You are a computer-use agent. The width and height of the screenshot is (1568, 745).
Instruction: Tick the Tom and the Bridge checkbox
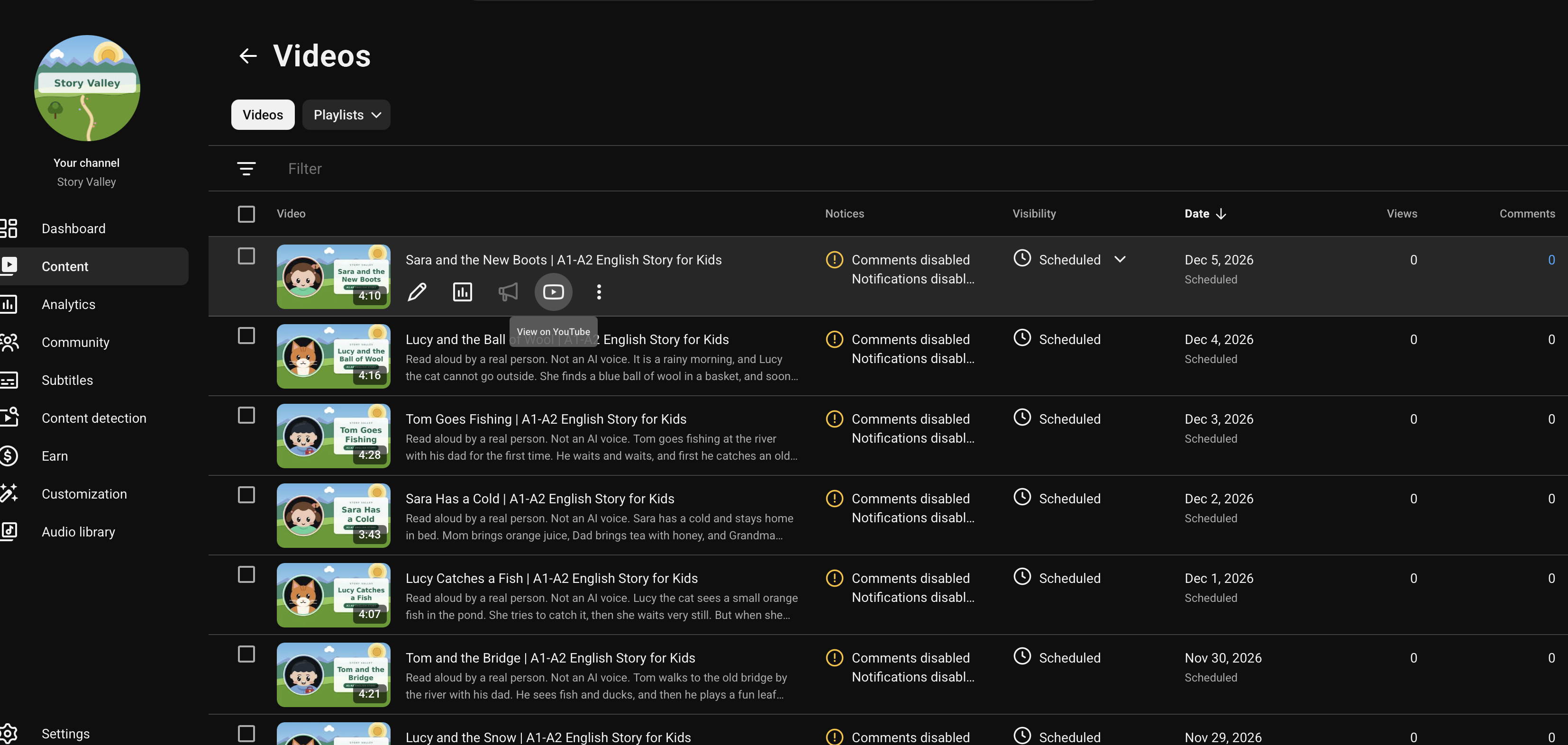(x=246, y=654)
